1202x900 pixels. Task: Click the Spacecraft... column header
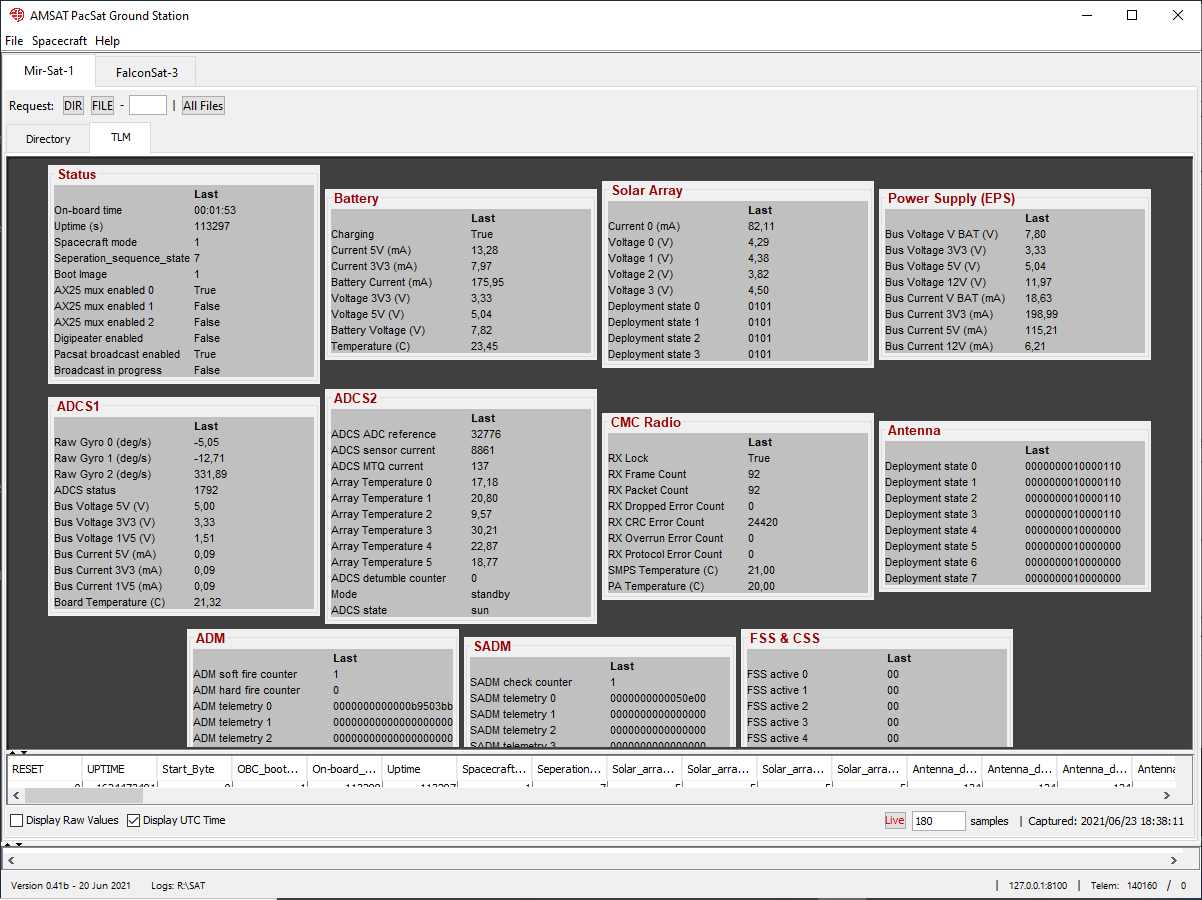pyautogui.click(x=494, y=769)
